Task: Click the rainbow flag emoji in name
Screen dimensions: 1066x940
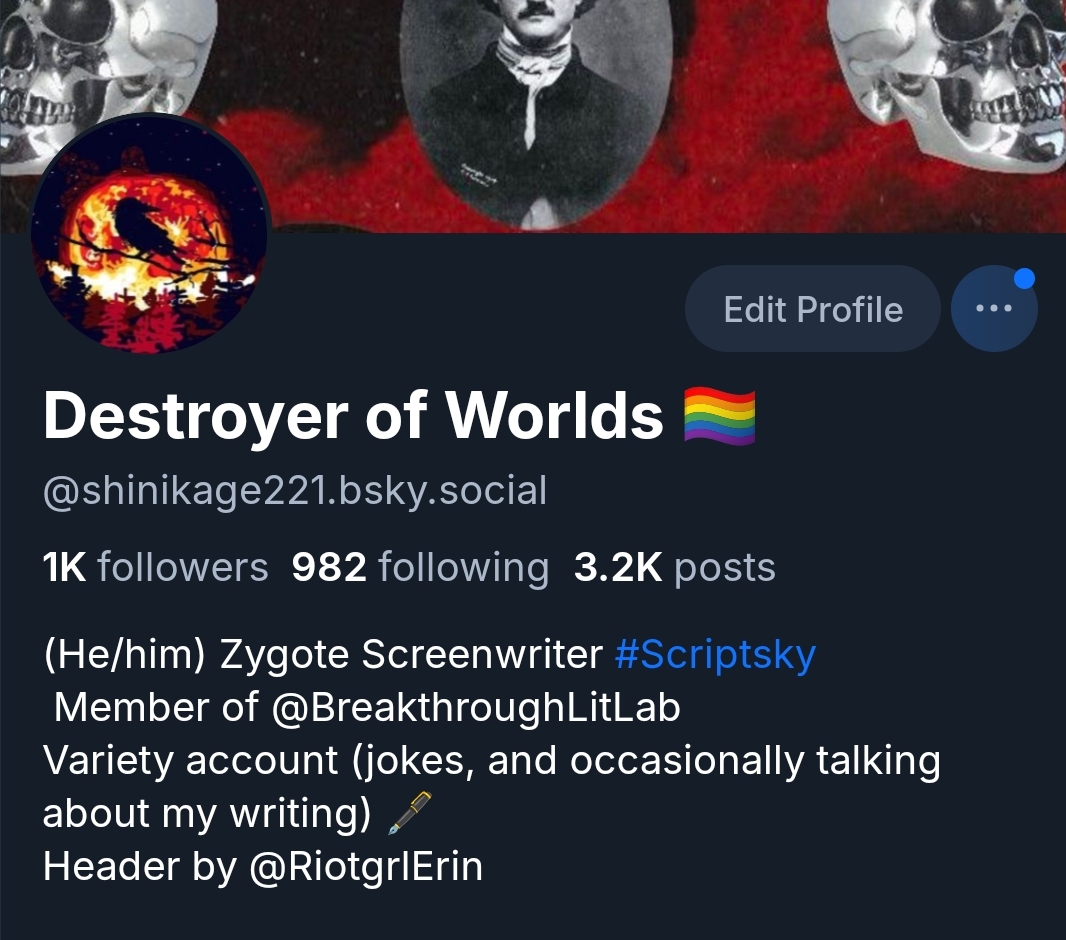Action: 719,415
